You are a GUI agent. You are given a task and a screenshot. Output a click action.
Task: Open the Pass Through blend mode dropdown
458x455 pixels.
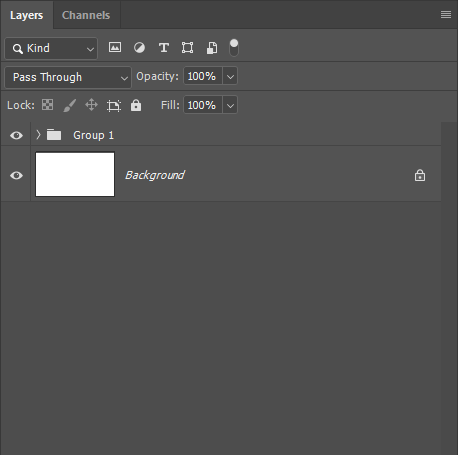point(68,77)
